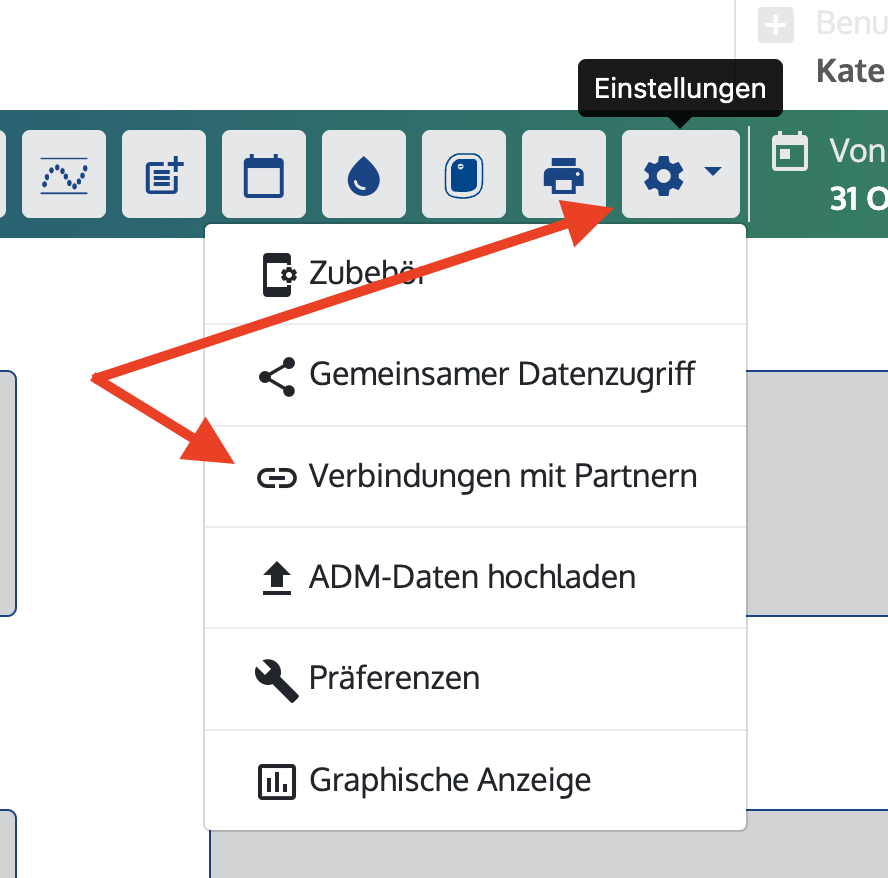Select Gemeinsamer Datenzugriff menu entry
Image resolution: width=888 pixels, height=878 pixels.
click(x=475, y=375)
